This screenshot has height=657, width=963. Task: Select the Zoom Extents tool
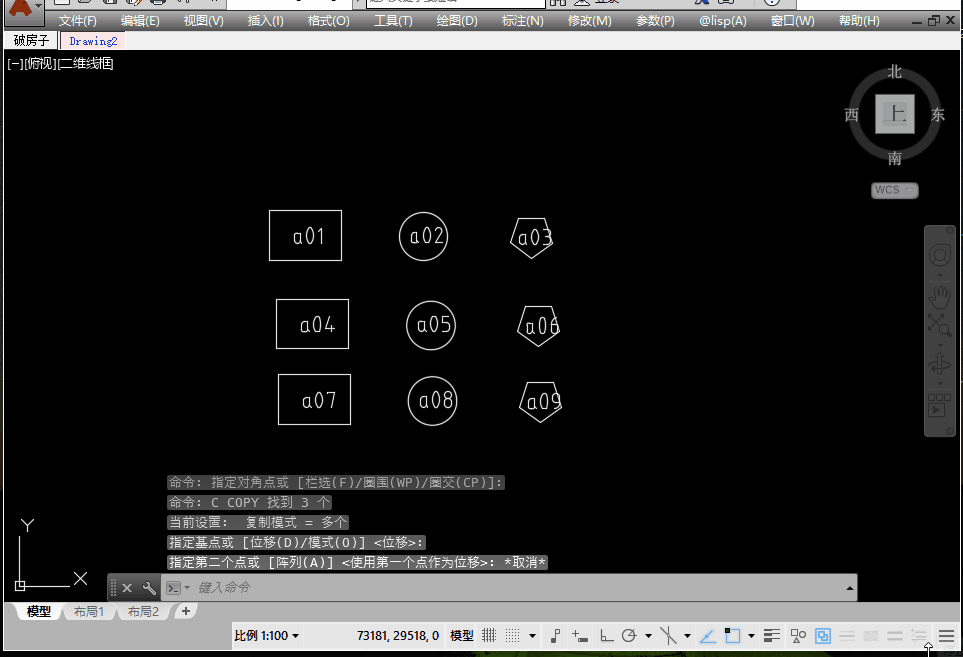939,324
